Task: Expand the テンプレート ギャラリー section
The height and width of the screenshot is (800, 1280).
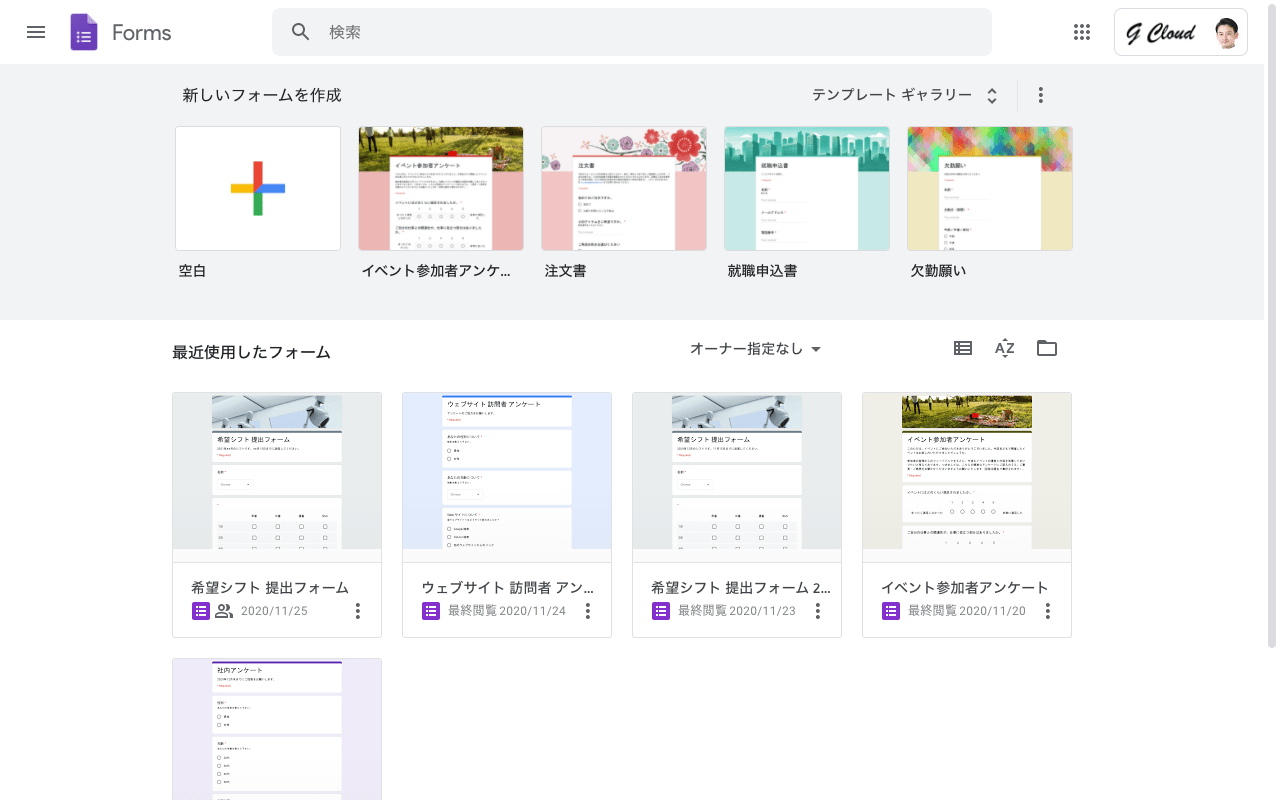Action: coord(904,95)
